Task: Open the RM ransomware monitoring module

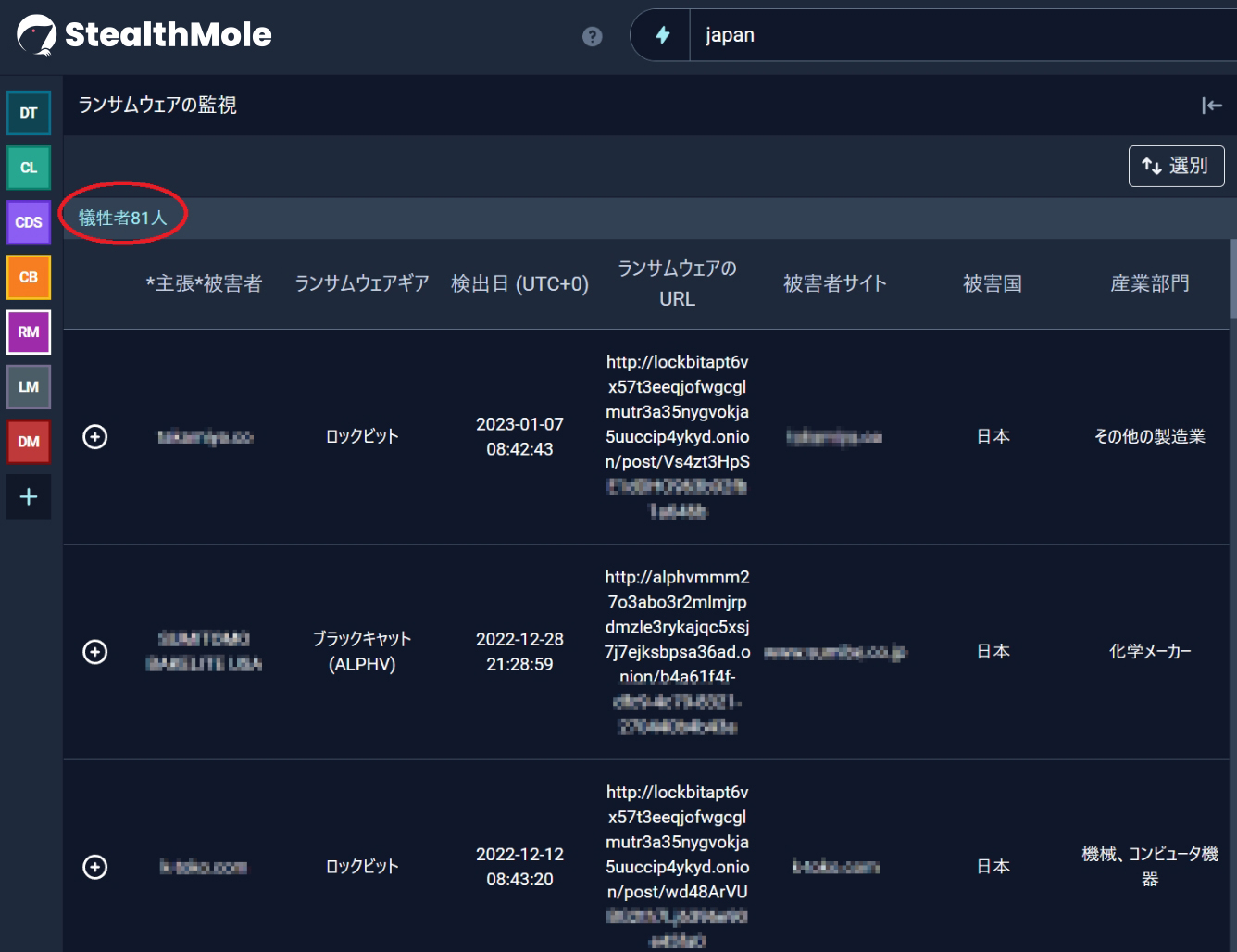Action: tap(29, 332)
